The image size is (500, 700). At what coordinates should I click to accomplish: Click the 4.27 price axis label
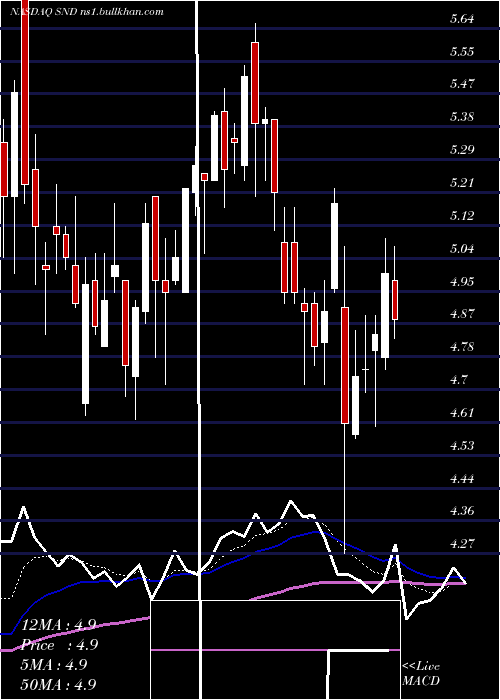462,544
